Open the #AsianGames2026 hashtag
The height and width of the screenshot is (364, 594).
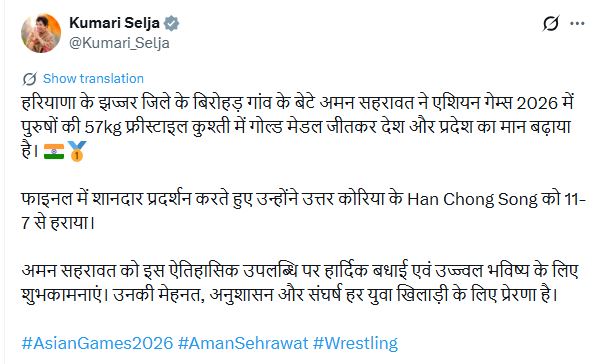(x=97, y=343)
